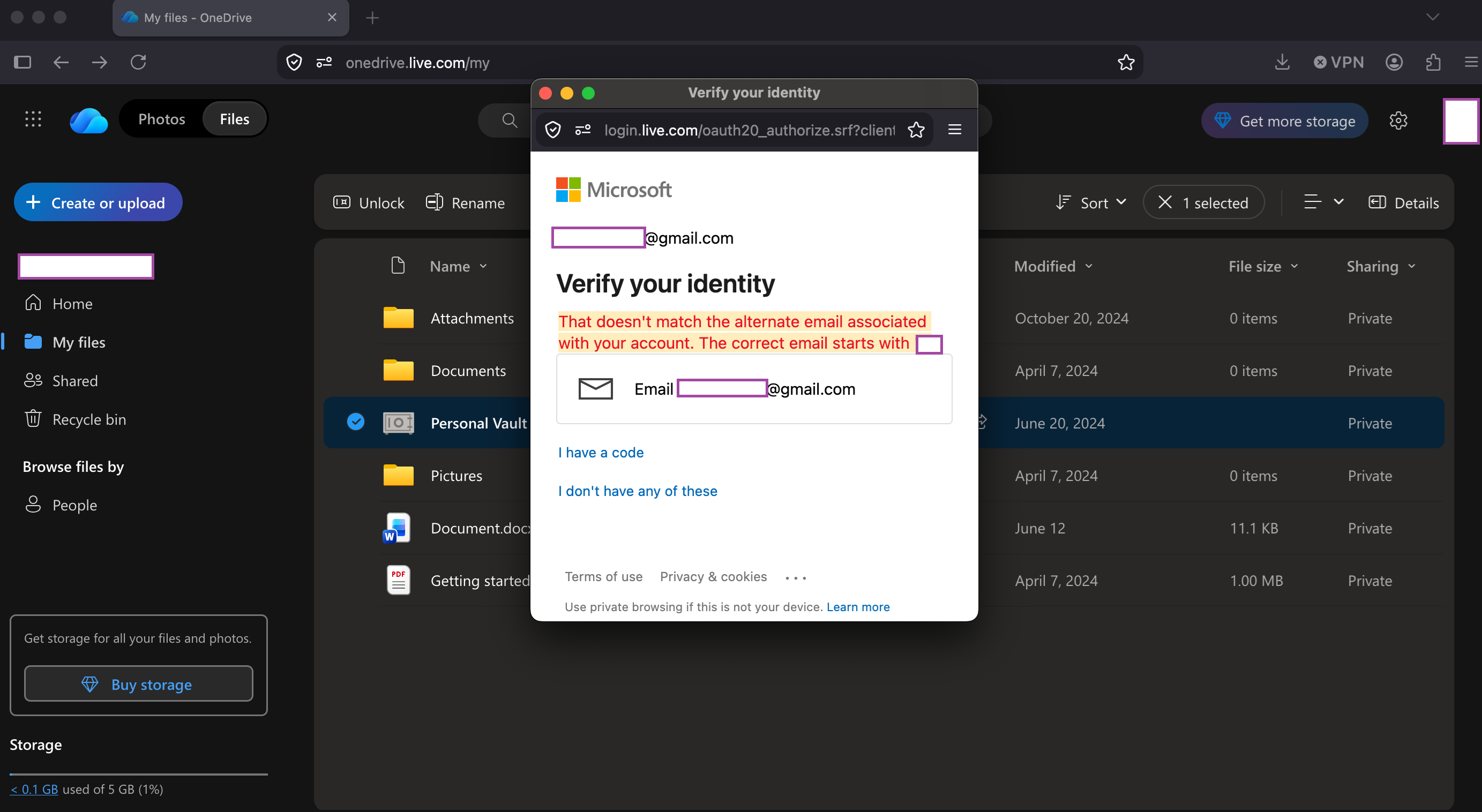Open the Terms of use link

point(603,576)
